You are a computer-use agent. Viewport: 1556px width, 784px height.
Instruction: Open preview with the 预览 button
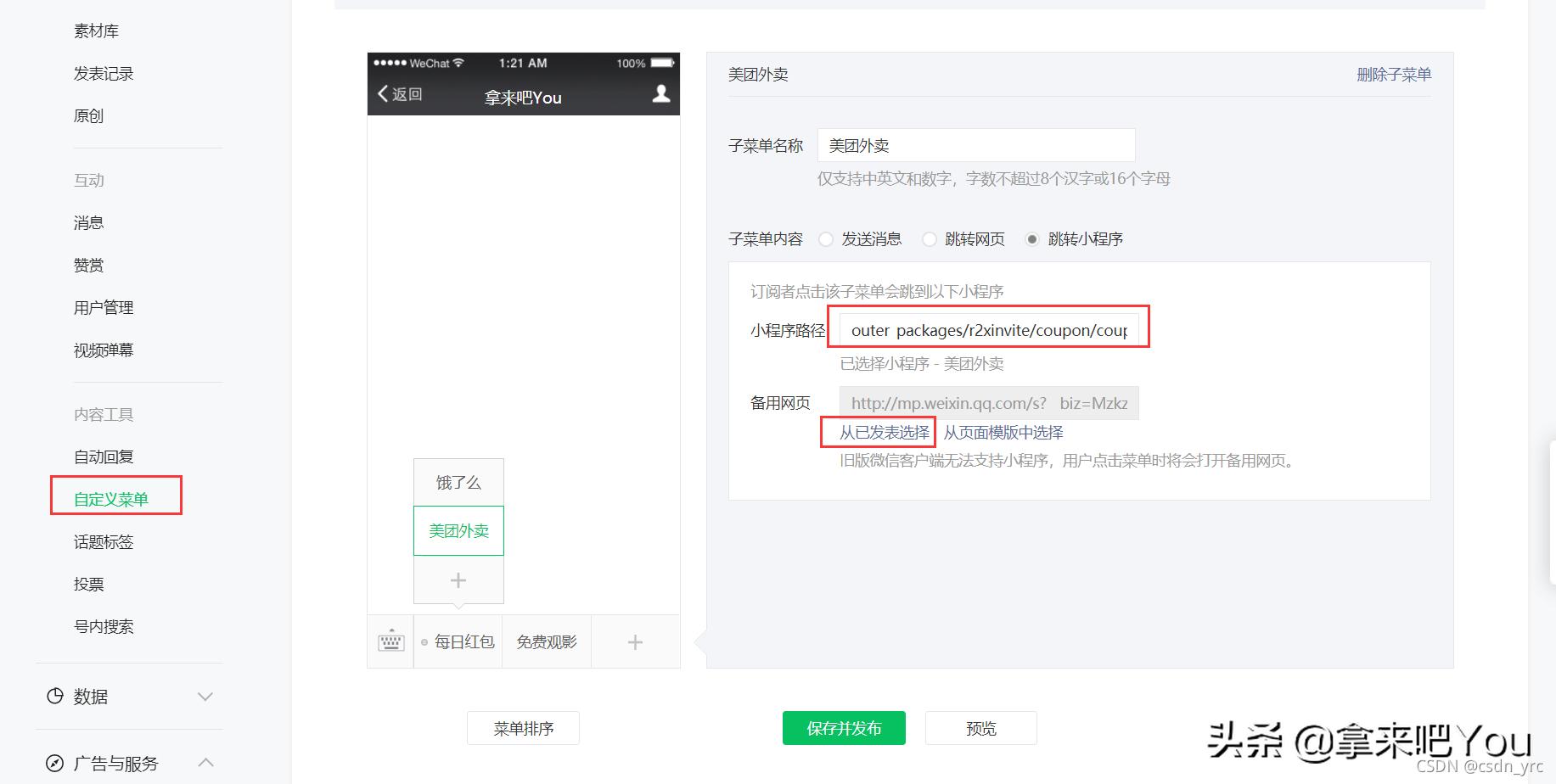(x=980, y=727)
